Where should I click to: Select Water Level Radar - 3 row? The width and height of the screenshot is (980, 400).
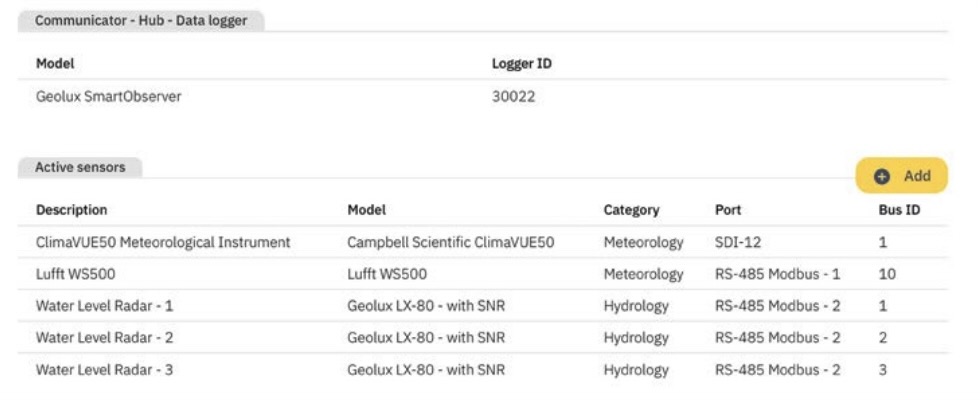click(104, 370)
